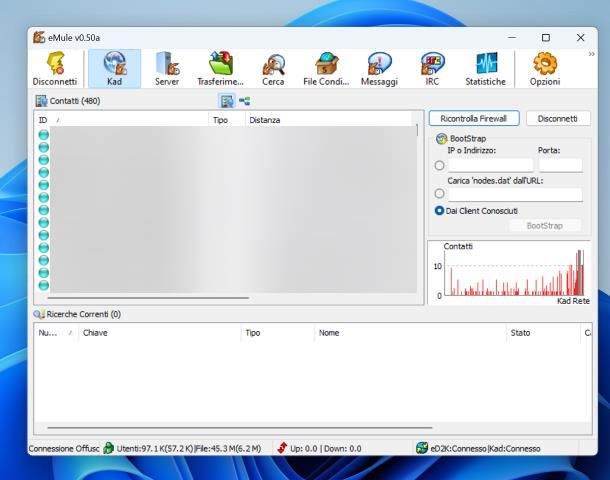Screen dimensions: 610x480
Task: Sort contacts by ID column
Action: click(x=121, y=120)
